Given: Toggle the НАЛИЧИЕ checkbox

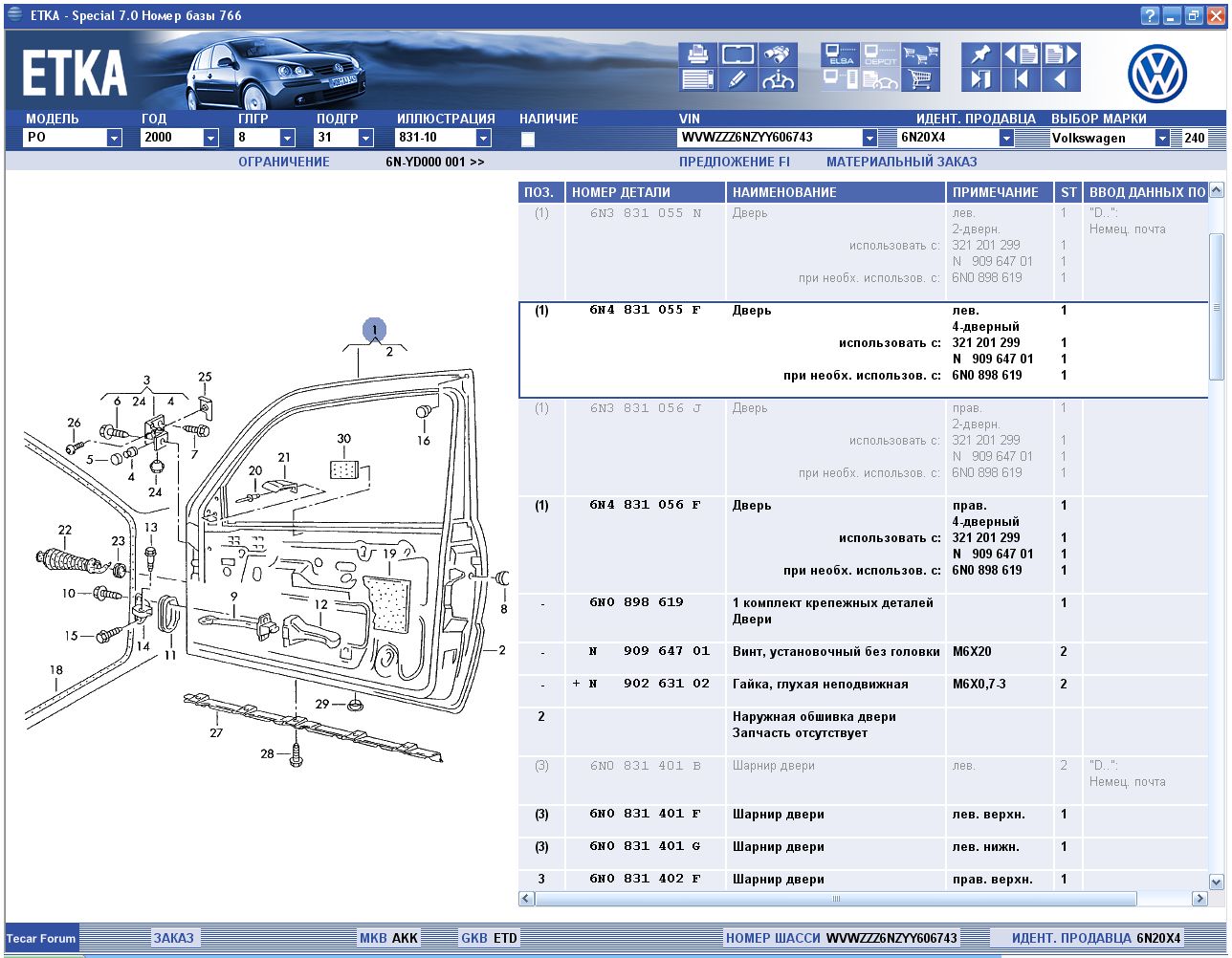Looking at the screenshot, I should pos(527,140).
